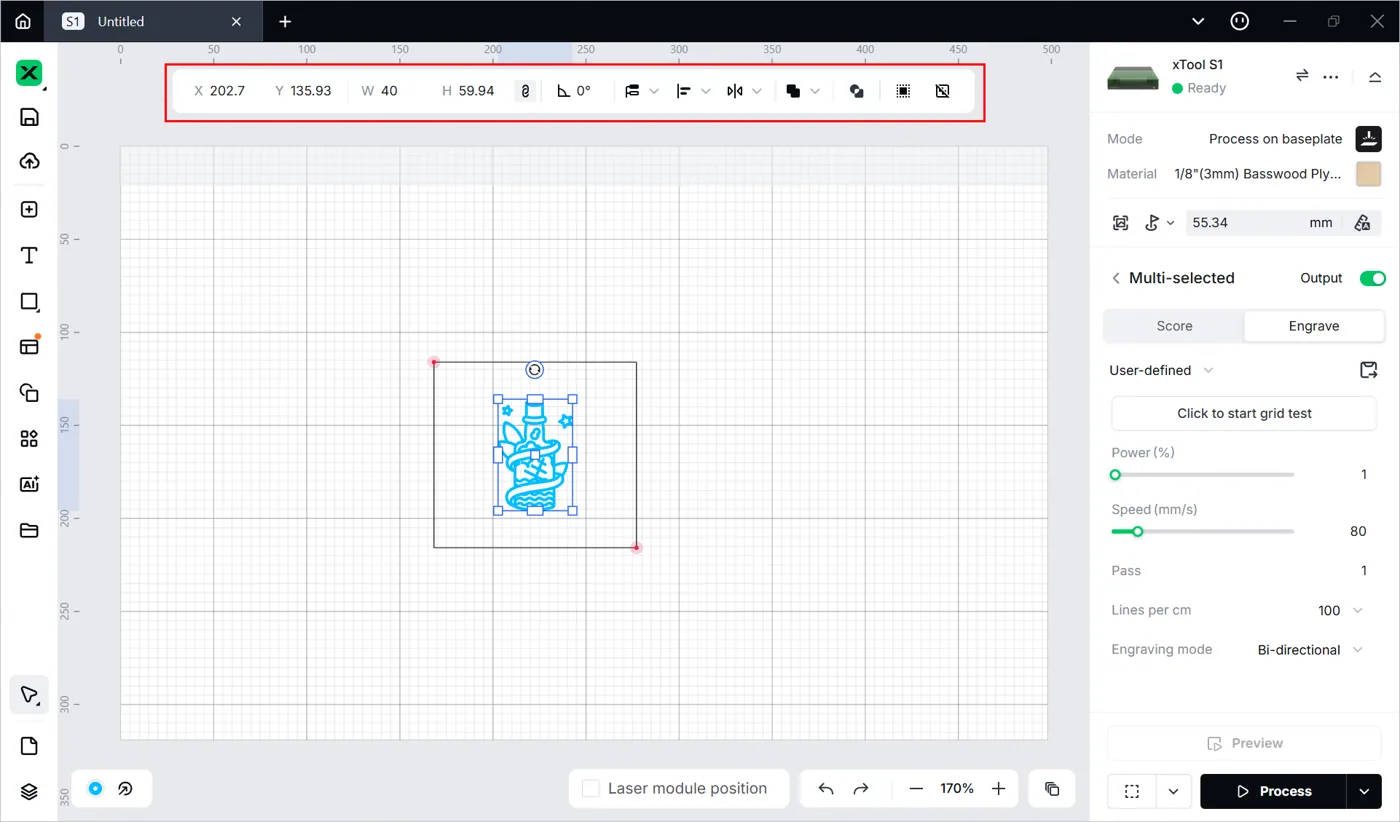
Task: Click the auto-measure distance ruler icon
Action: (1362, 223)
